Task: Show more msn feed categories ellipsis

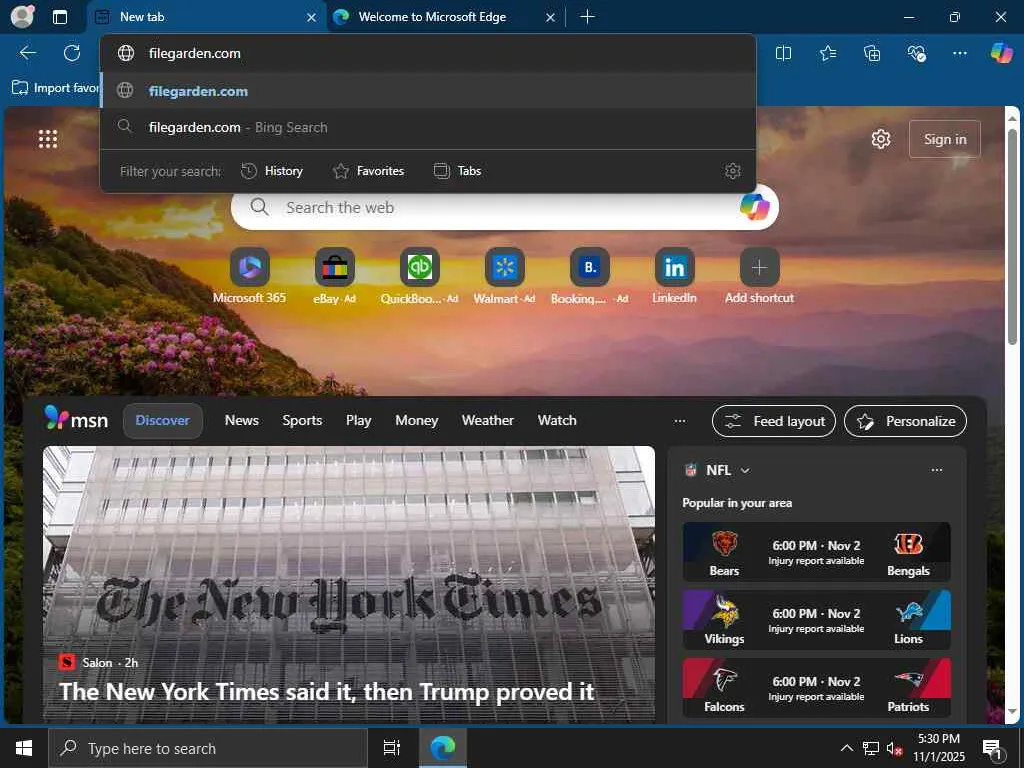Action: 680,421
